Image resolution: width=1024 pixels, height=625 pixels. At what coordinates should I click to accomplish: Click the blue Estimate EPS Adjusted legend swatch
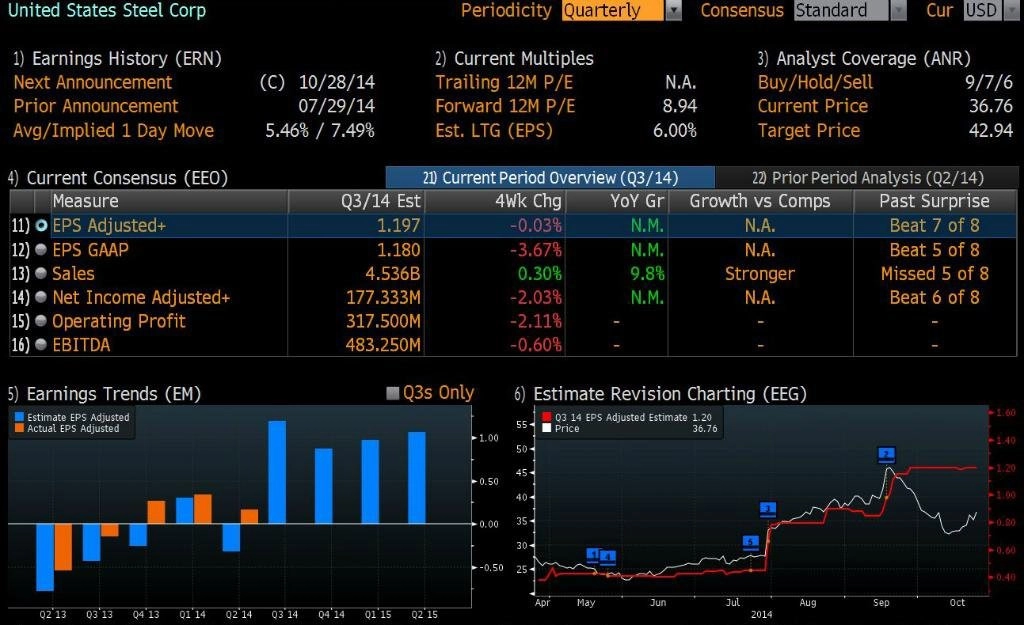19,417
